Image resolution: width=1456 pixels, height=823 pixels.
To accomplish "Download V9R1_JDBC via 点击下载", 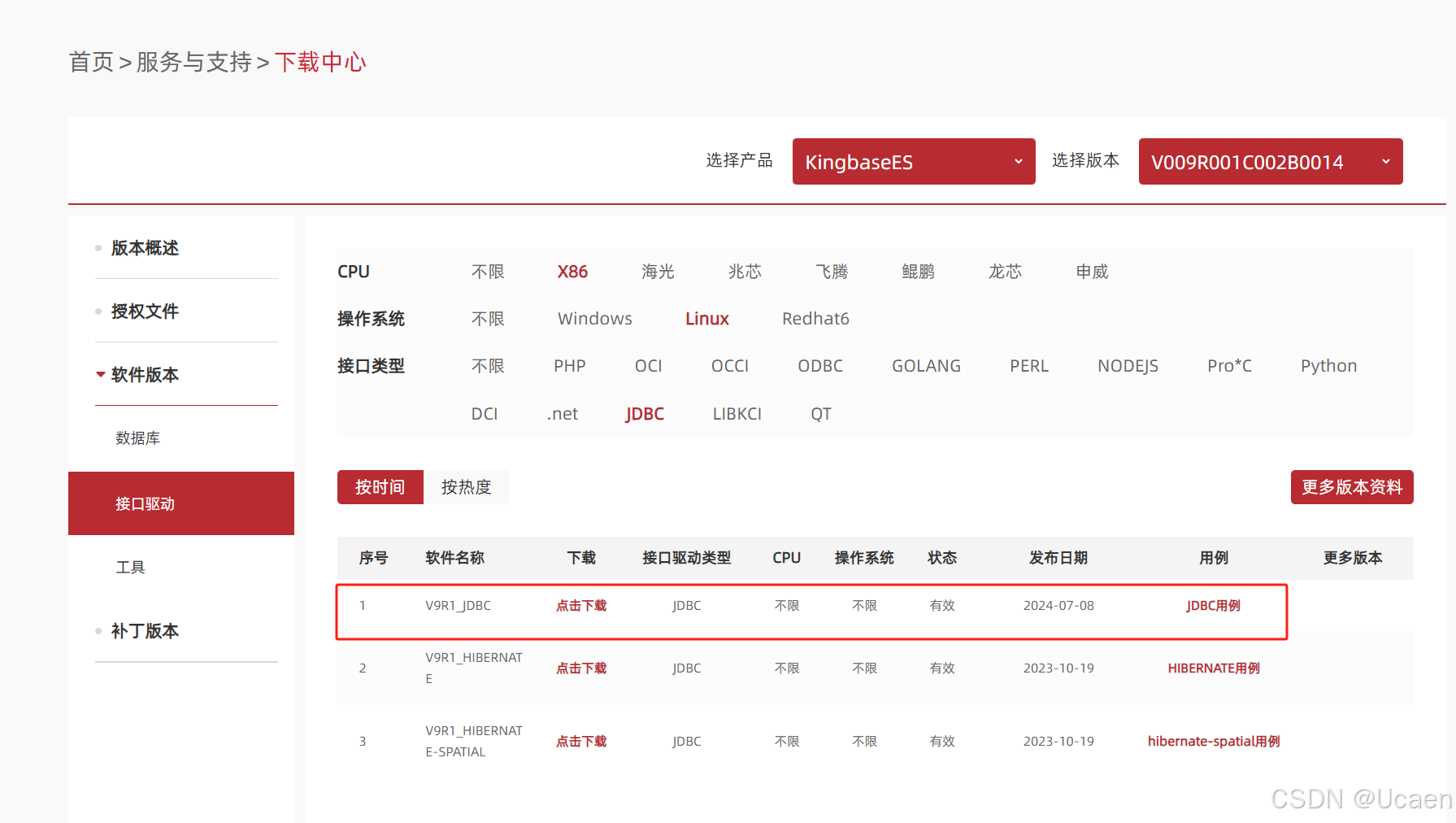I will pos(581,606).
